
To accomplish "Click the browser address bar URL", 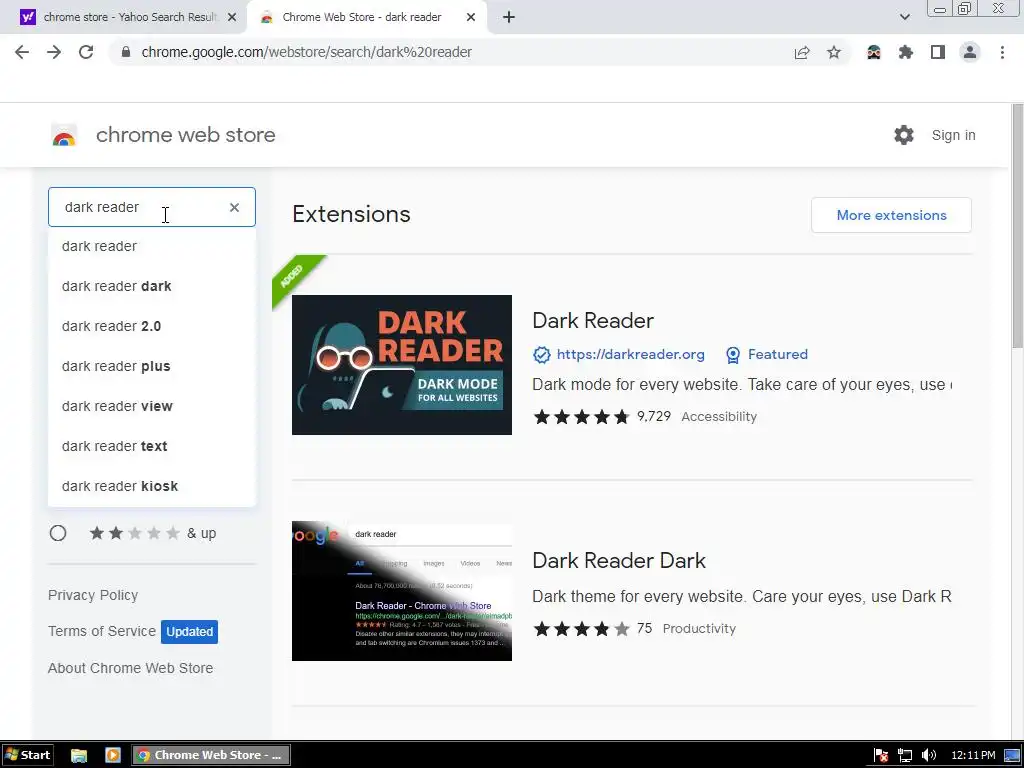I will pos(306,52).
